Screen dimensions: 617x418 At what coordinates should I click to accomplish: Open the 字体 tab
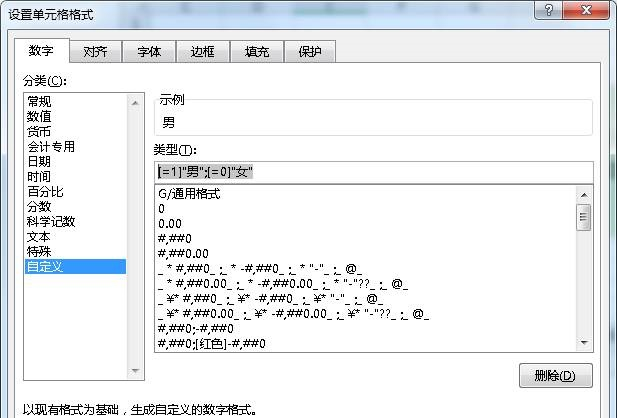[x=149, y=52]
